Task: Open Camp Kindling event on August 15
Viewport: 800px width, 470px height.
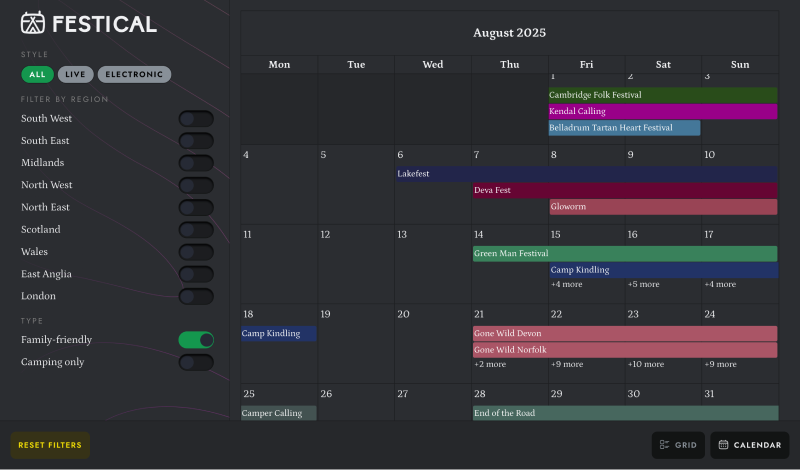Action: pos(664,270)
